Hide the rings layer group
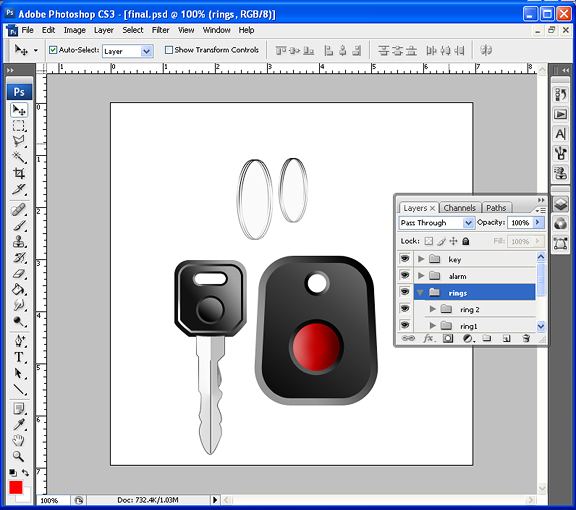This screenshot has width=576, height=510. coord(405,292)
